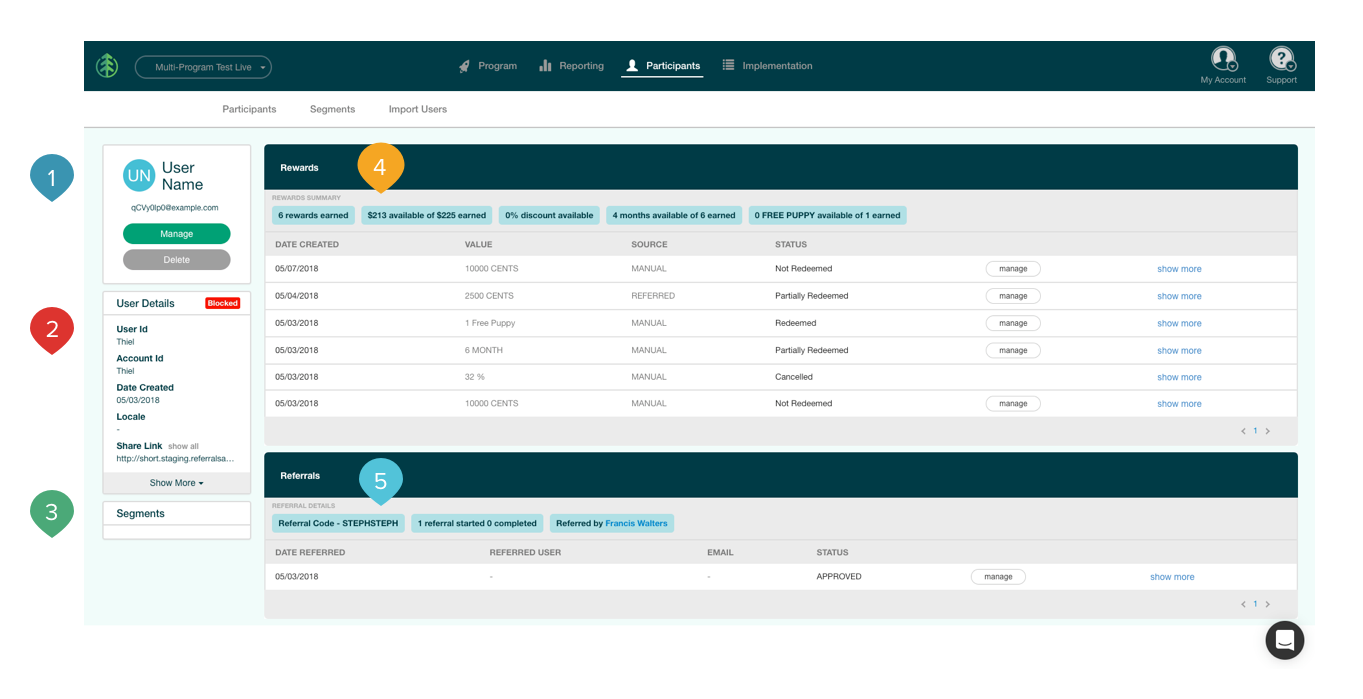Open the Import Users tab

click(417, 109)
